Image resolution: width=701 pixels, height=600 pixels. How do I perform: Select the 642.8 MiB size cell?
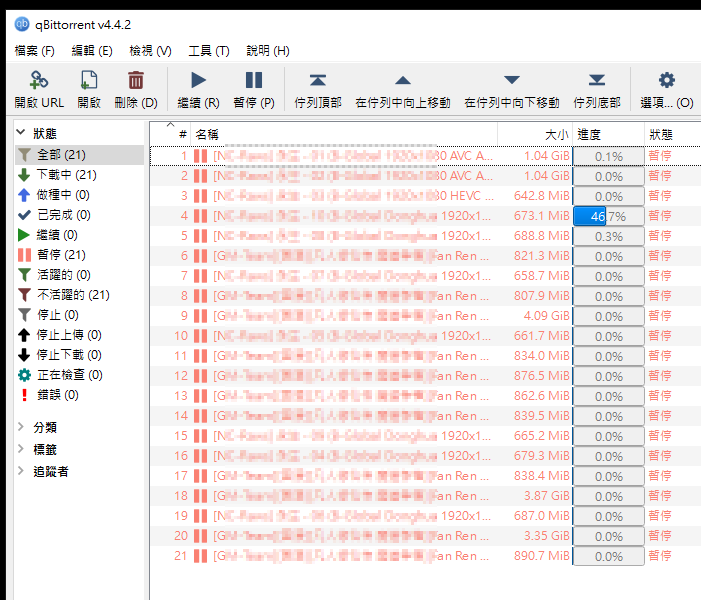542,195
